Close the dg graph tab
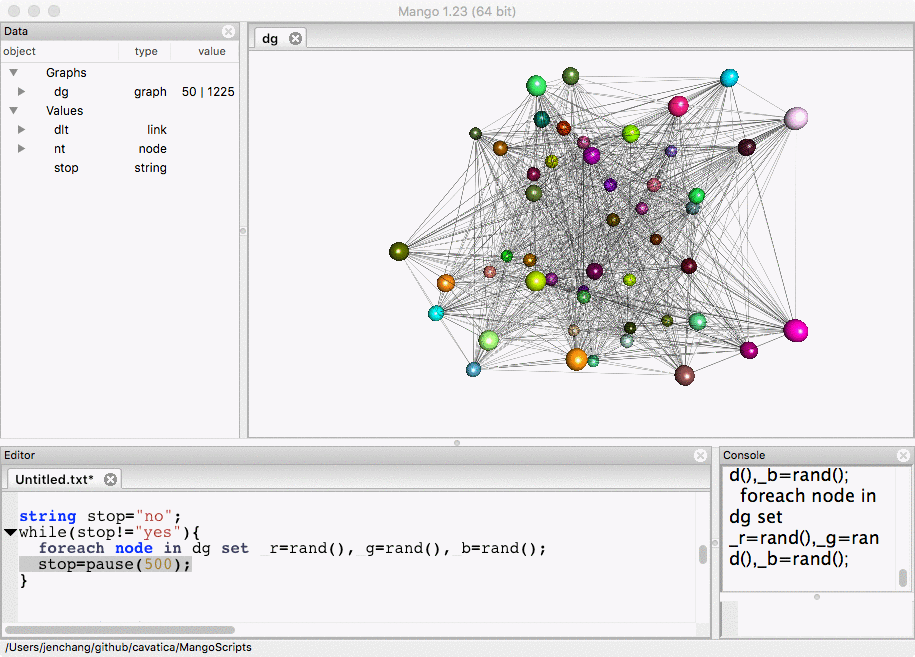 coord(295,39)
